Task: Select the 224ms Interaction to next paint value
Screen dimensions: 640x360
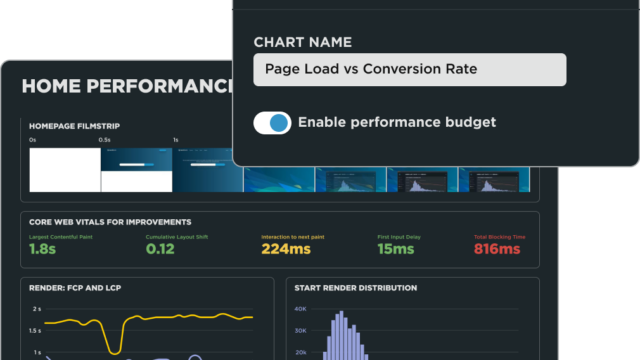Action: pos(286,249)
